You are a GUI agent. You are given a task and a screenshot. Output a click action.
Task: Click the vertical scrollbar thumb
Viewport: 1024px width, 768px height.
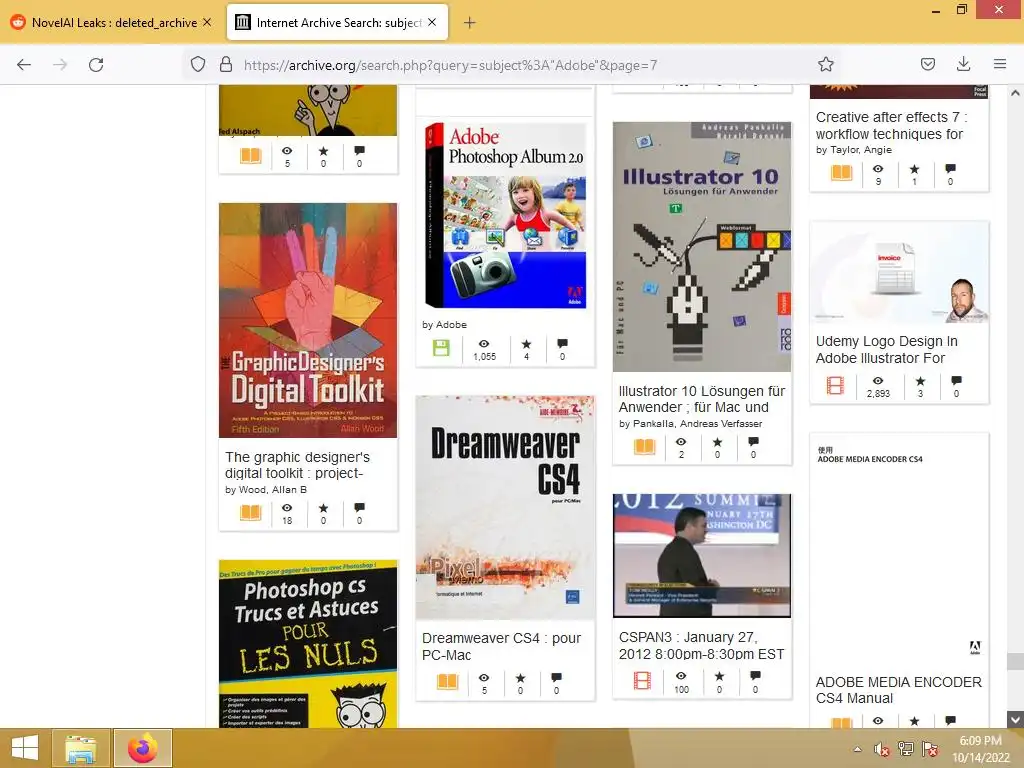(1015, 661)
